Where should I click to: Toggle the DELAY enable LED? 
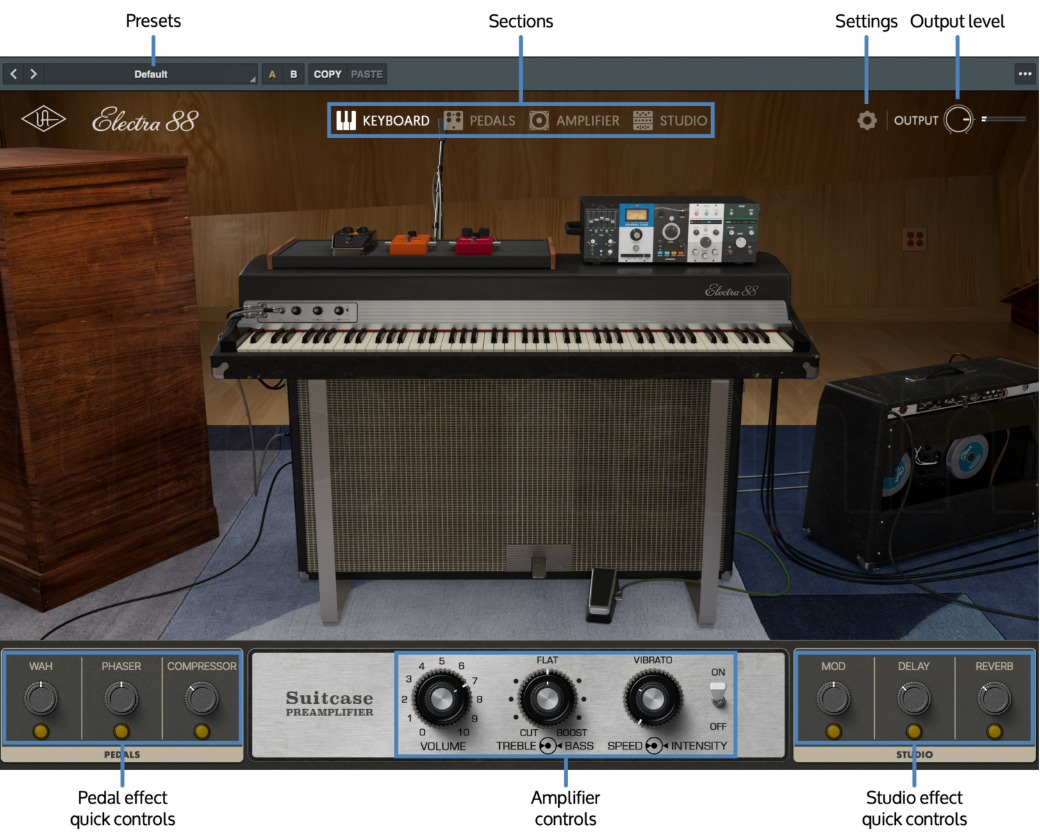click(x=914, y=732)
